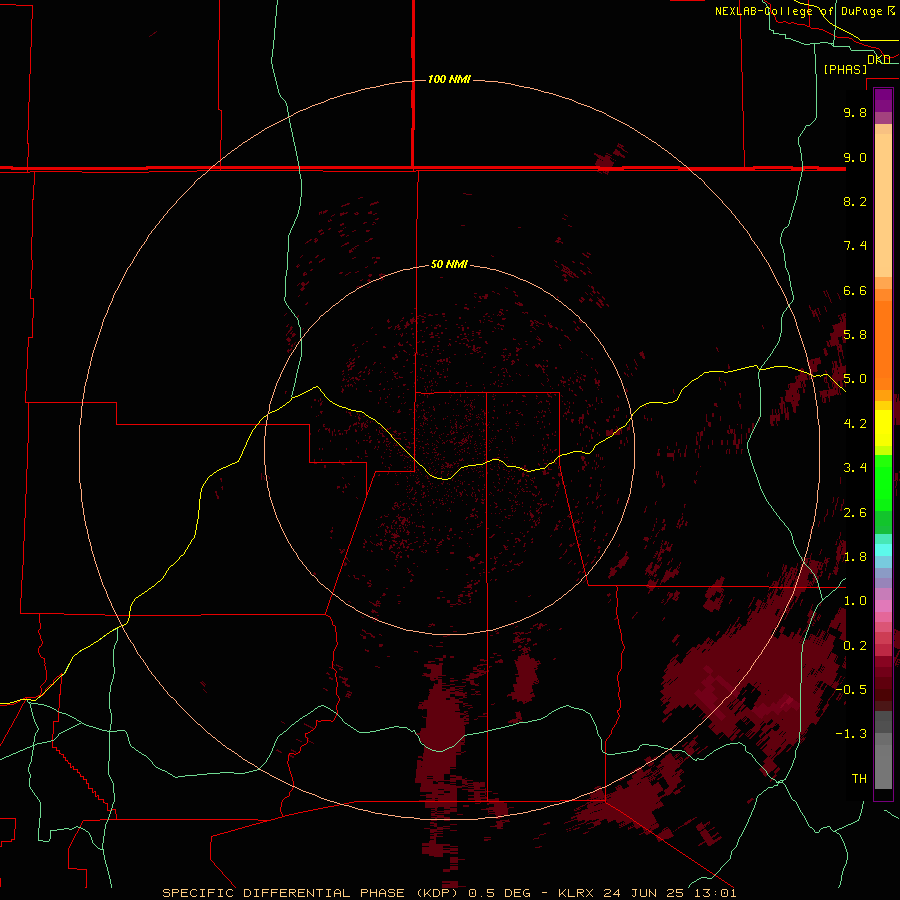Click the 100 NMI range ring label

coord(449,79)
